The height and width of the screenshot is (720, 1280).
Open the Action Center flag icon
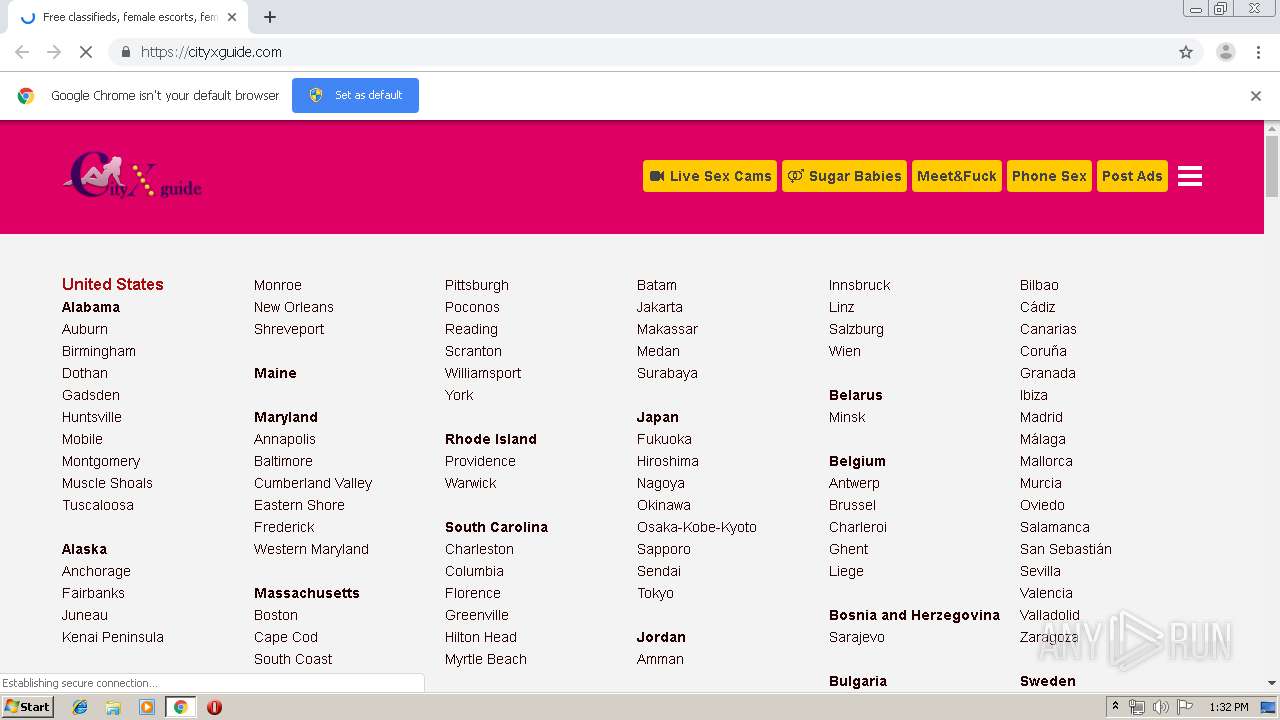(1183, 707)
